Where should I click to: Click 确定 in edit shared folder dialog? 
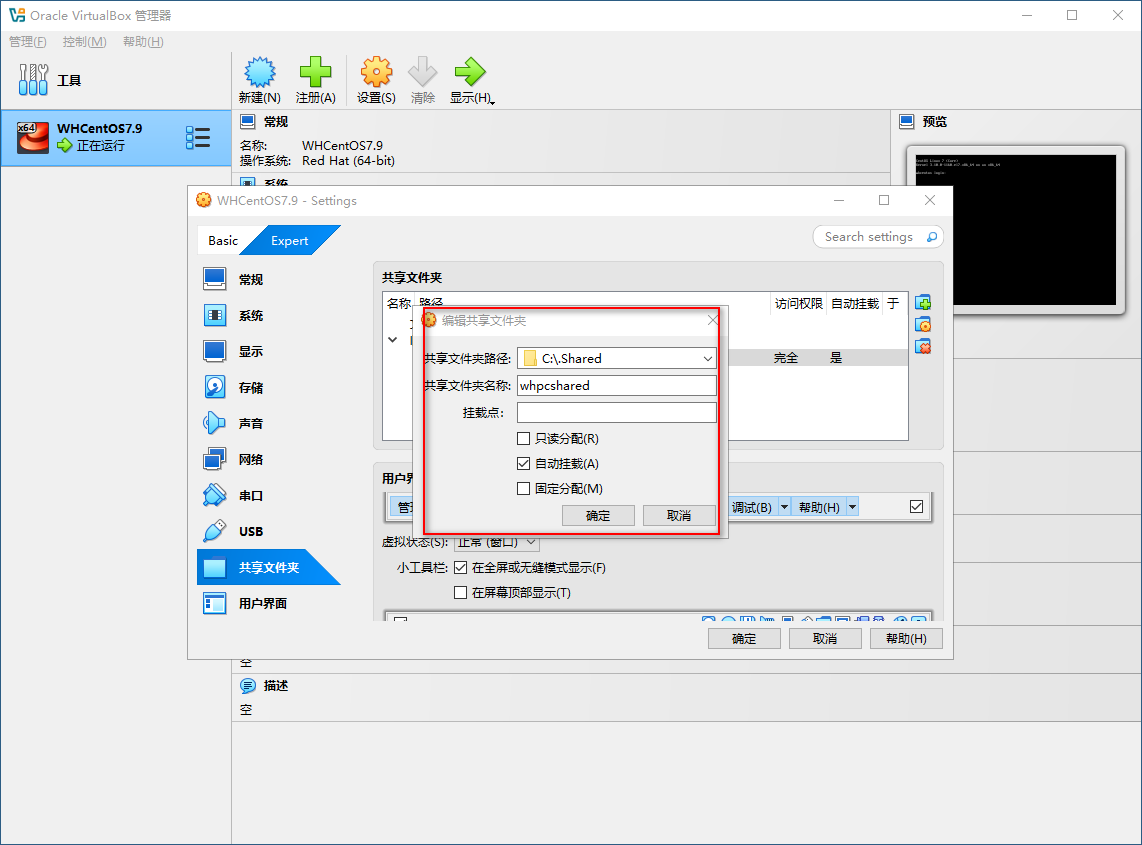point(598,516)
